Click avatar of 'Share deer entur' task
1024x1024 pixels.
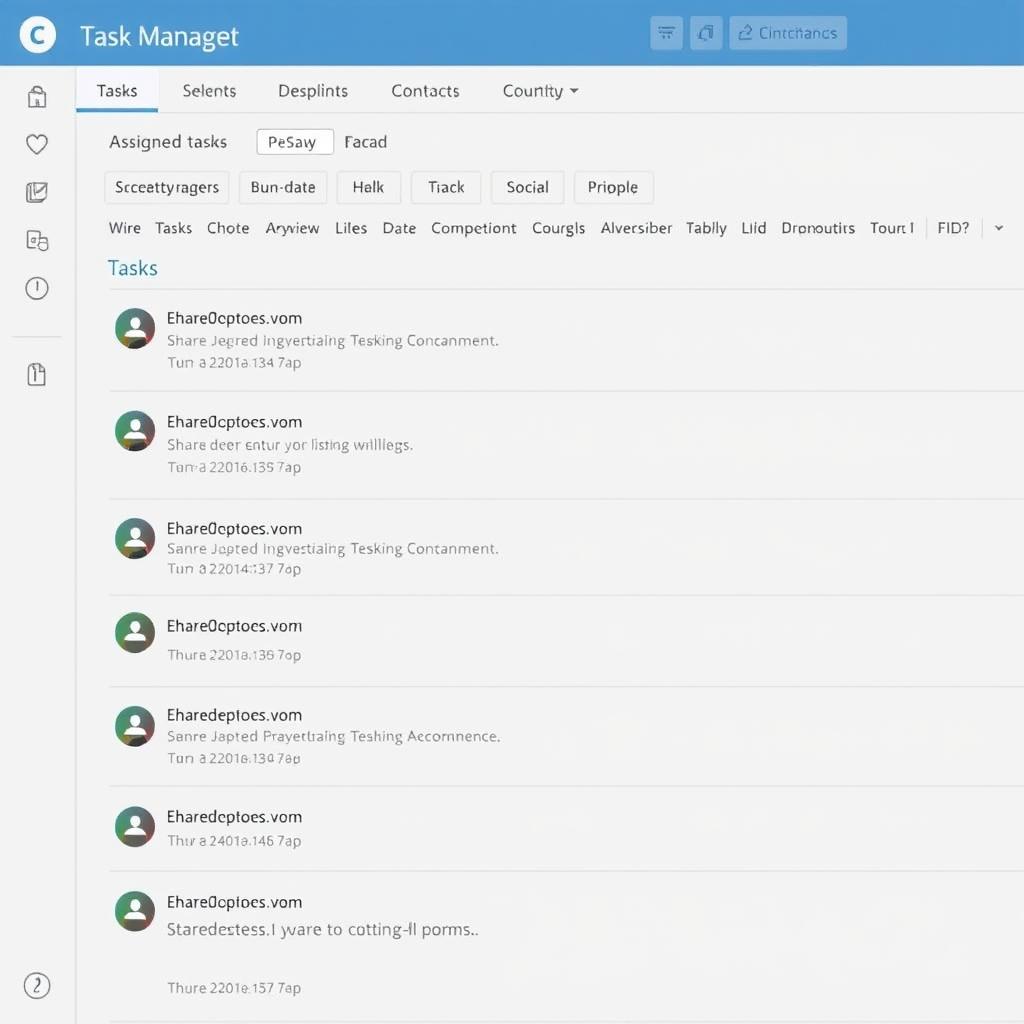pos(135,431)
